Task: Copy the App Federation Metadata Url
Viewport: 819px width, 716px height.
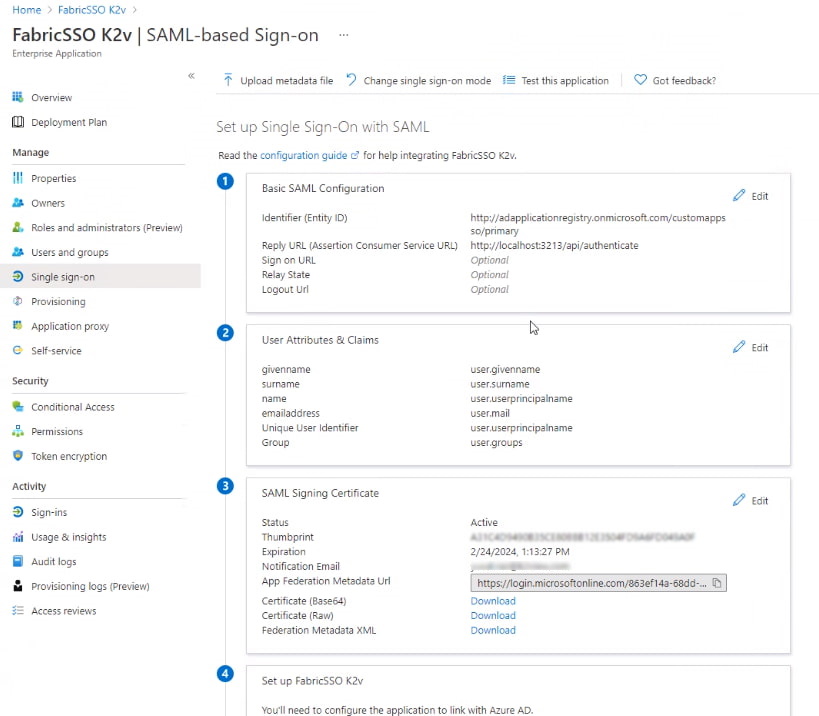Action: point(717,583)
